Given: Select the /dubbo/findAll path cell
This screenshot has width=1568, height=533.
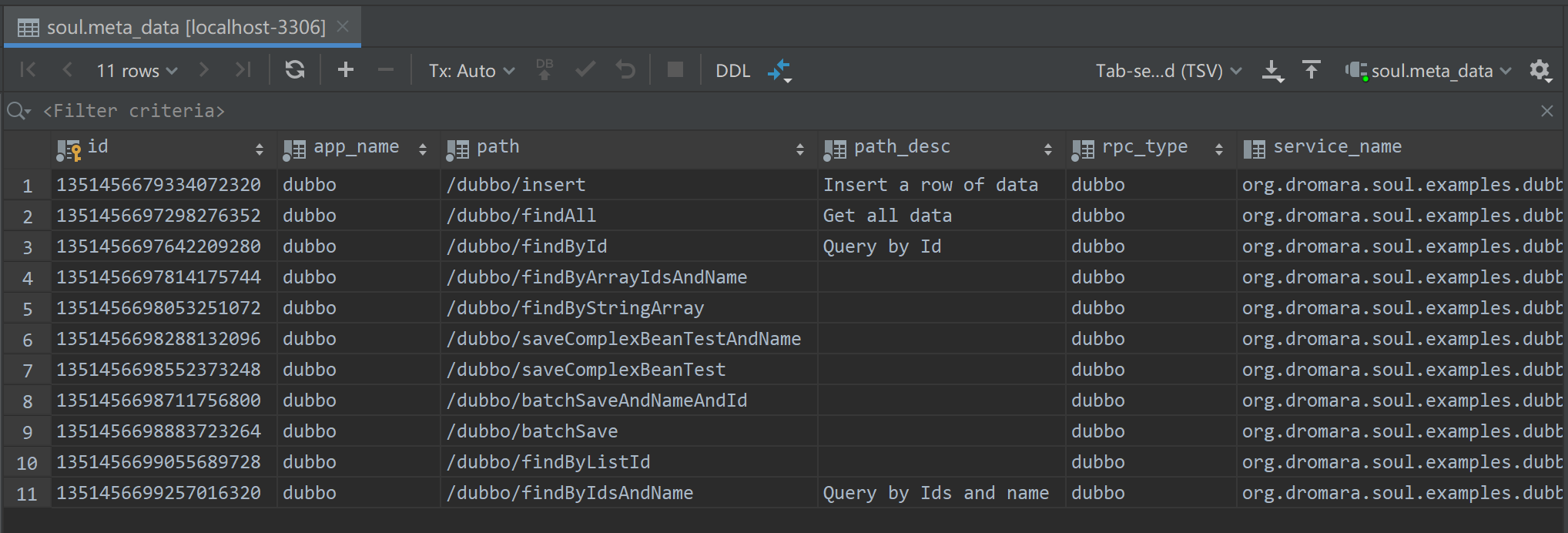Looking at the screenshot, I should click(521, 216).
